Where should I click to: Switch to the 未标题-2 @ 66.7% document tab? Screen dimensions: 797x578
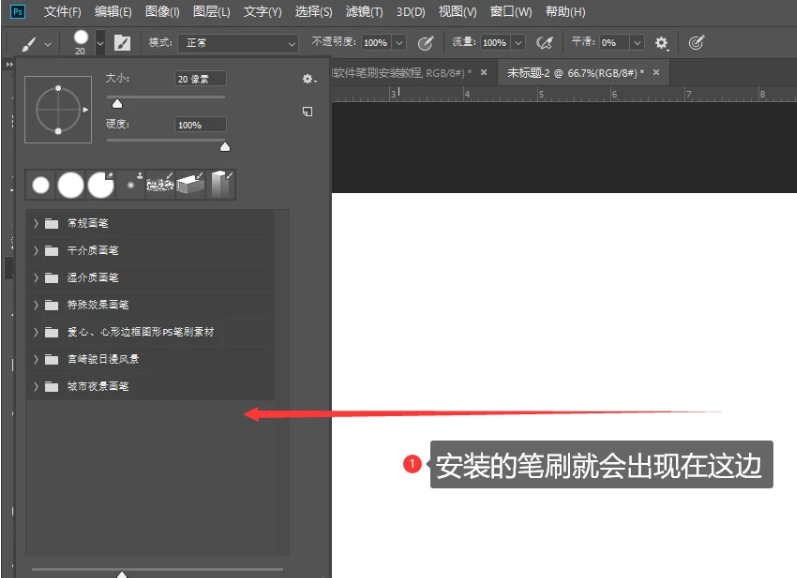tap(575, 73)
